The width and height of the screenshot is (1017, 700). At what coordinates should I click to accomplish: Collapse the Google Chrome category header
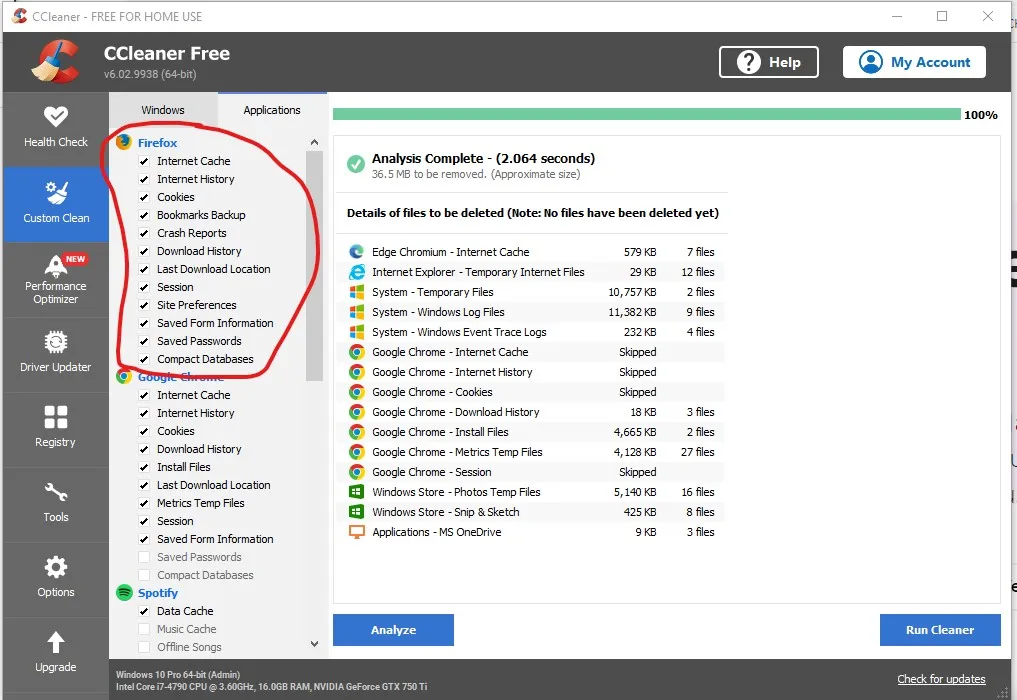tap(180, 377)
